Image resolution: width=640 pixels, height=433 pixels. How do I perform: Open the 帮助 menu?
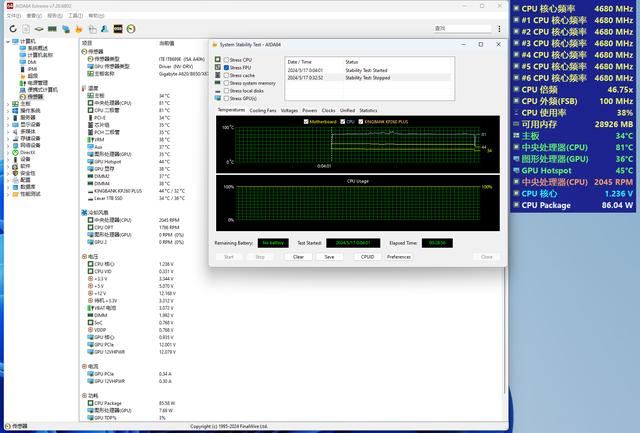coord(96,16)
